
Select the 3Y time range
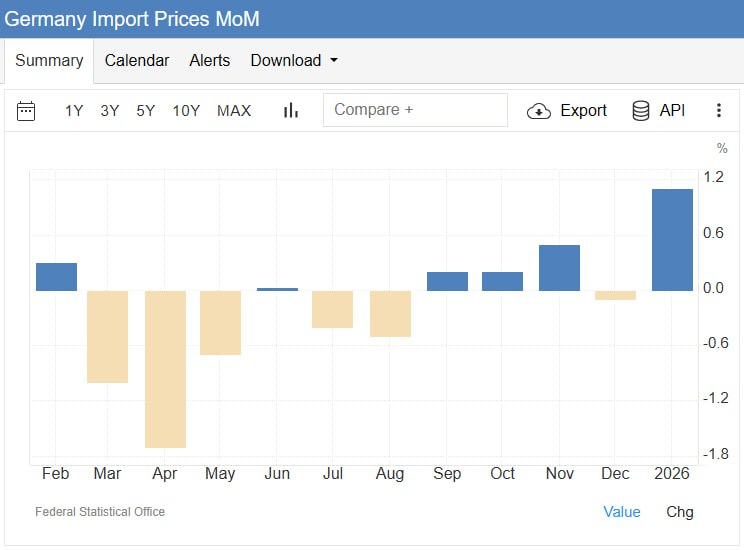coord(110,111)
